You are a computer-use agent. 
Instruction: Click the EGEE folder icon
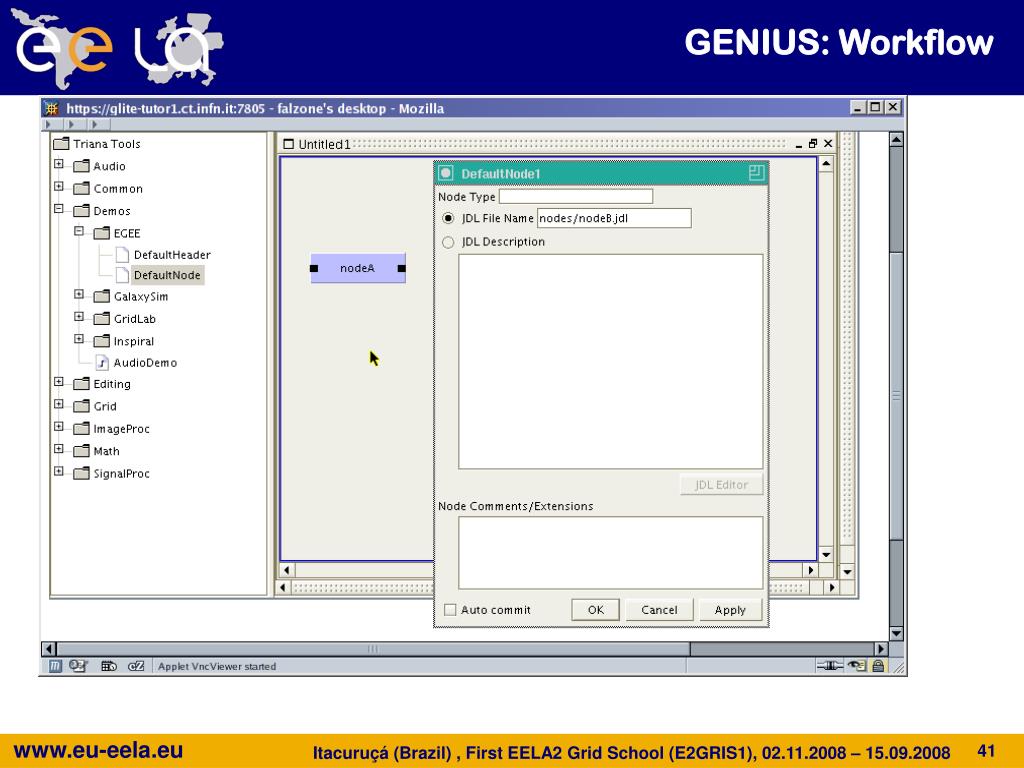click(102, 233)
